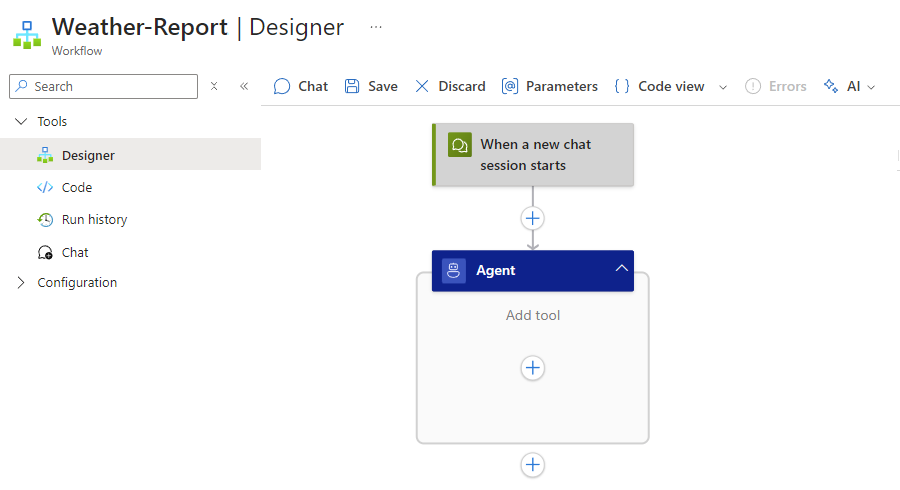Open the AI dropdown menu
Screen dimensions: 900x490
[x=849, y=87]
